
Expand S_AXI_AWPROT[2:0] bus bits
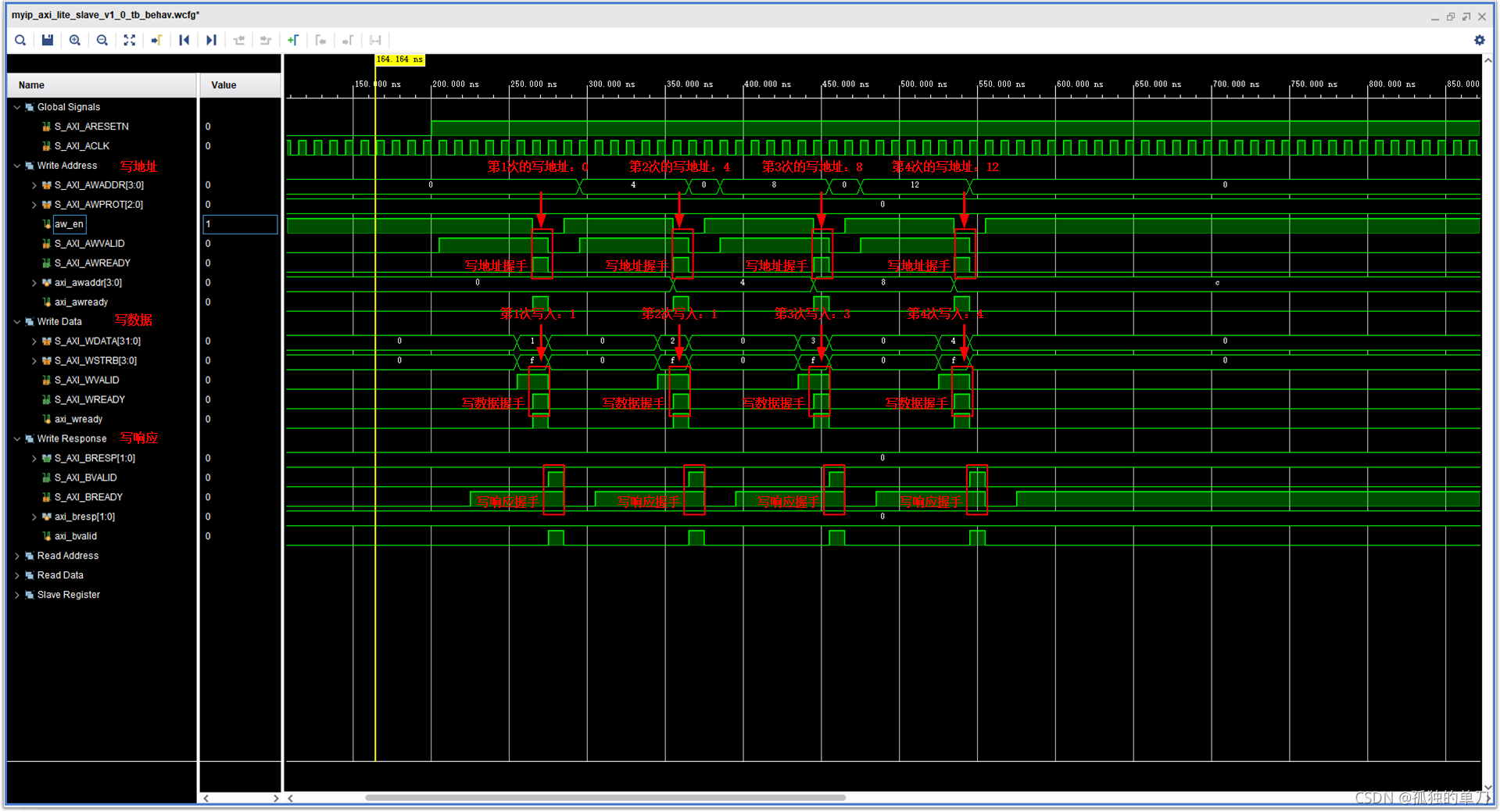pyautogui.click(x=34, y=205)
